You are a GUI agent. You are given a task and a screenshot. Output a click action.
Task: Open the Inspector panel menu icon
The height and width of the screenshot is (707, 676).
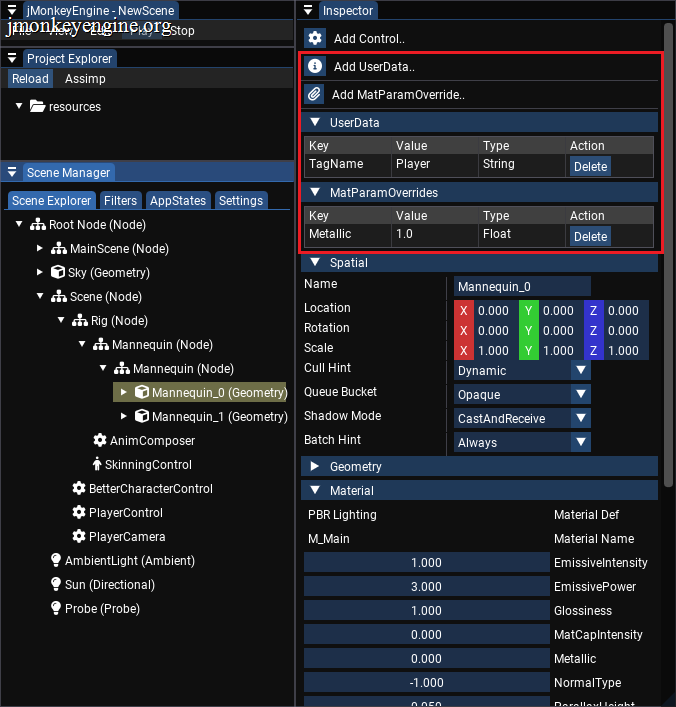308,10
